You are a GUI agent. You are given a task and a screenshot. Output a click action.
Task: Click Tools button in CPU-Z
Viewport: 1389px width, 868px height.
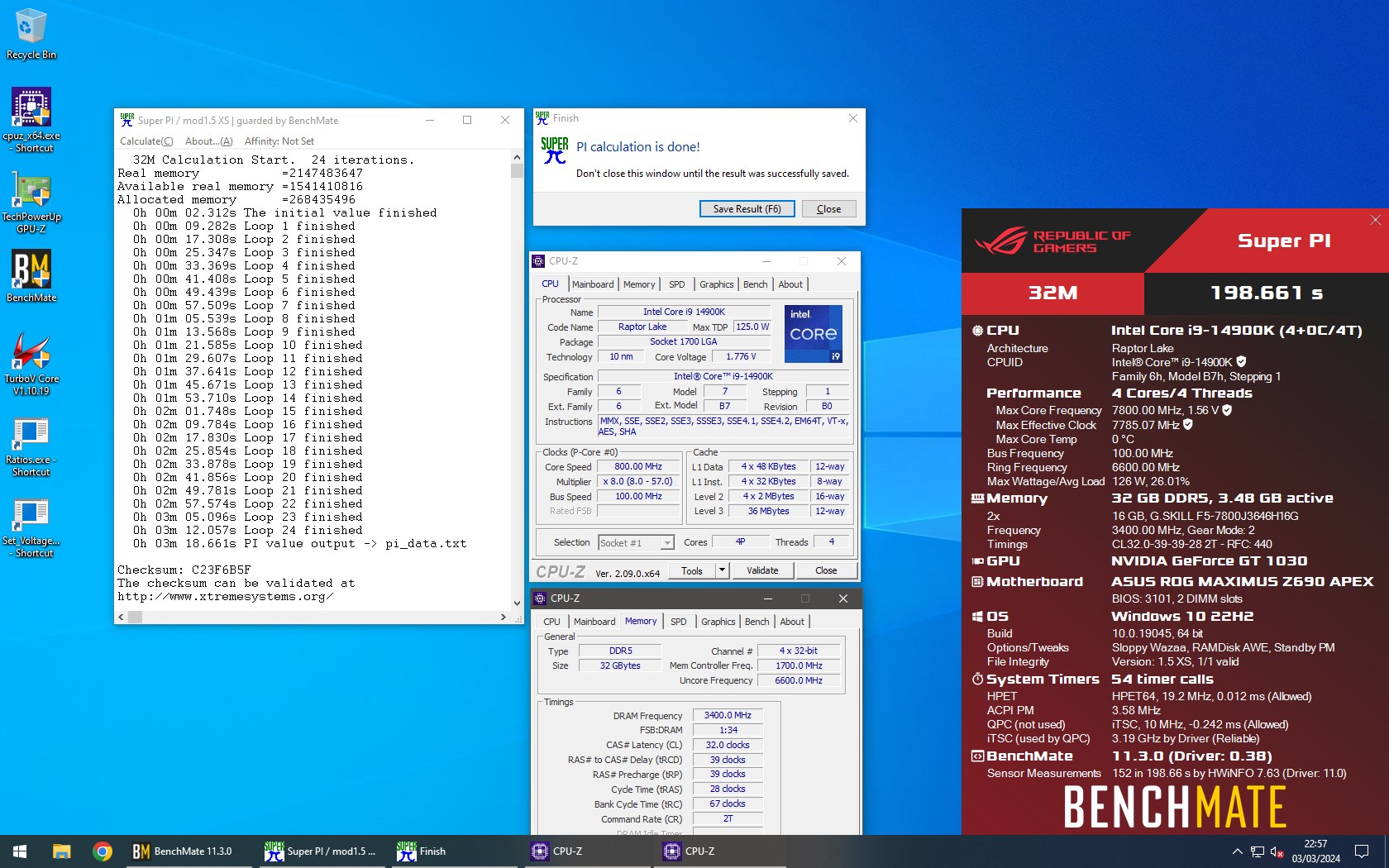692,570
